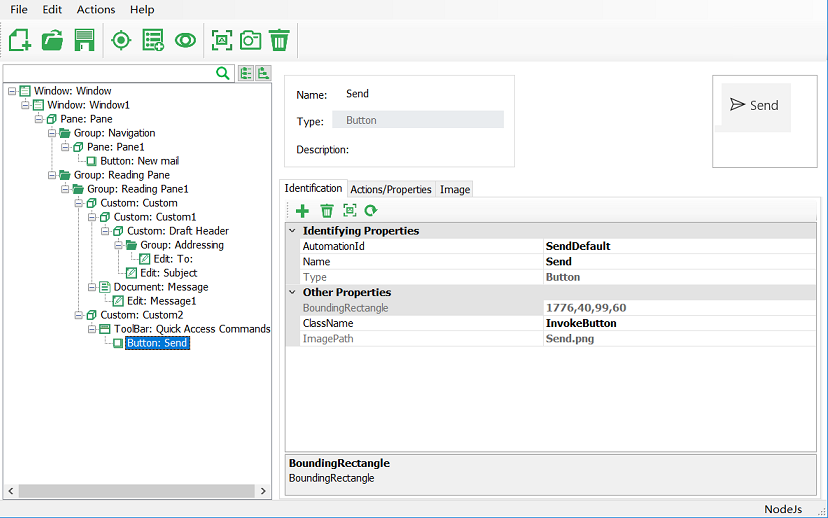This screenshot has height=518, width=828.
Task: Open the Actions menu
Action: (96, 9)
